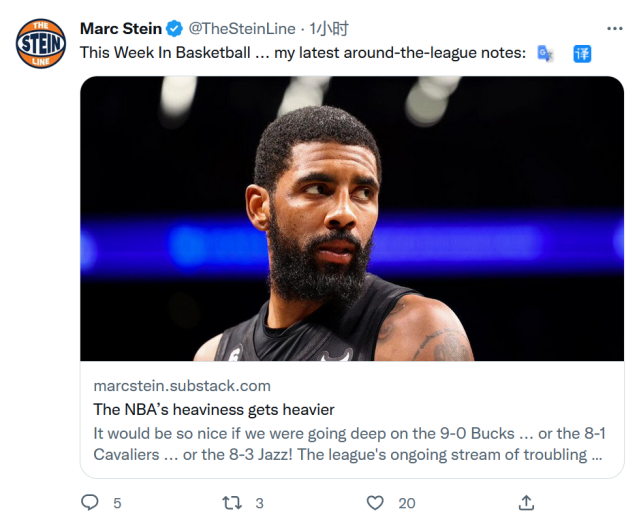Open The Stein Line profile avatar

click(x=40, y=45)
